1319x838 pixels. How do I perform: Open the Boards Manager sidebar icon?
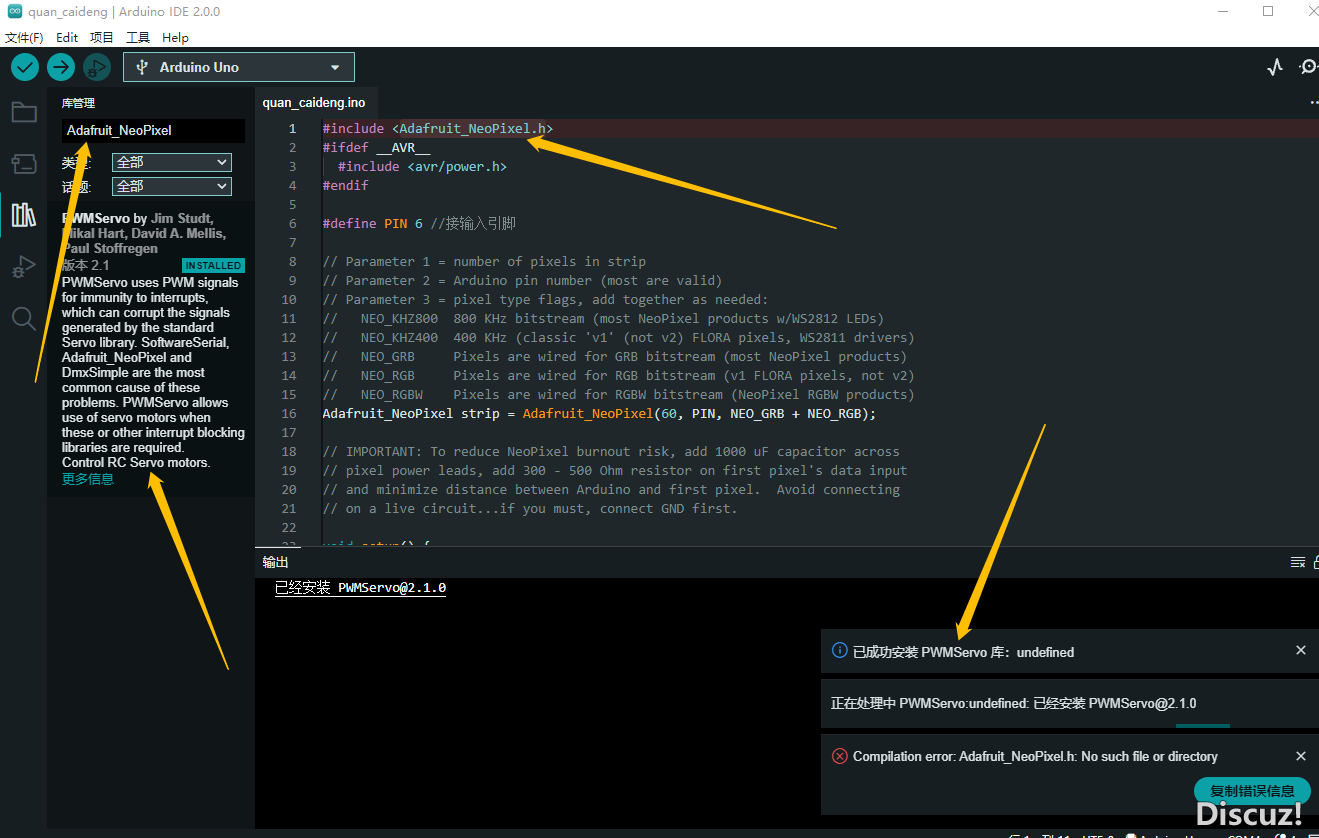point(24,163)
